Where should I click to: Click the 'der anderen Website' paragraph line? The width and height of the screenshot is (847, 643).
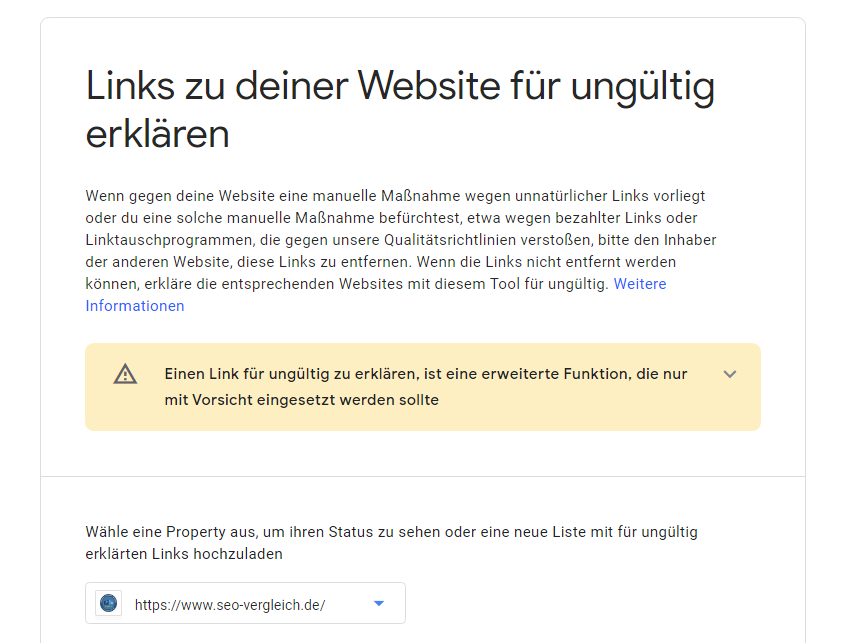coord(381,262)
